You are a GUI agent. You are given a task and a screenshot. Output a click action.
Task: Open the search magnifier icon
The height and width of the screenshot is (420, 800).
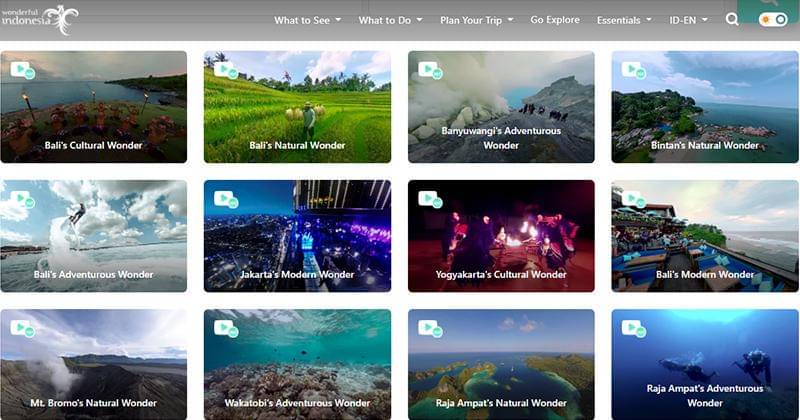click(x=732, y=20)
